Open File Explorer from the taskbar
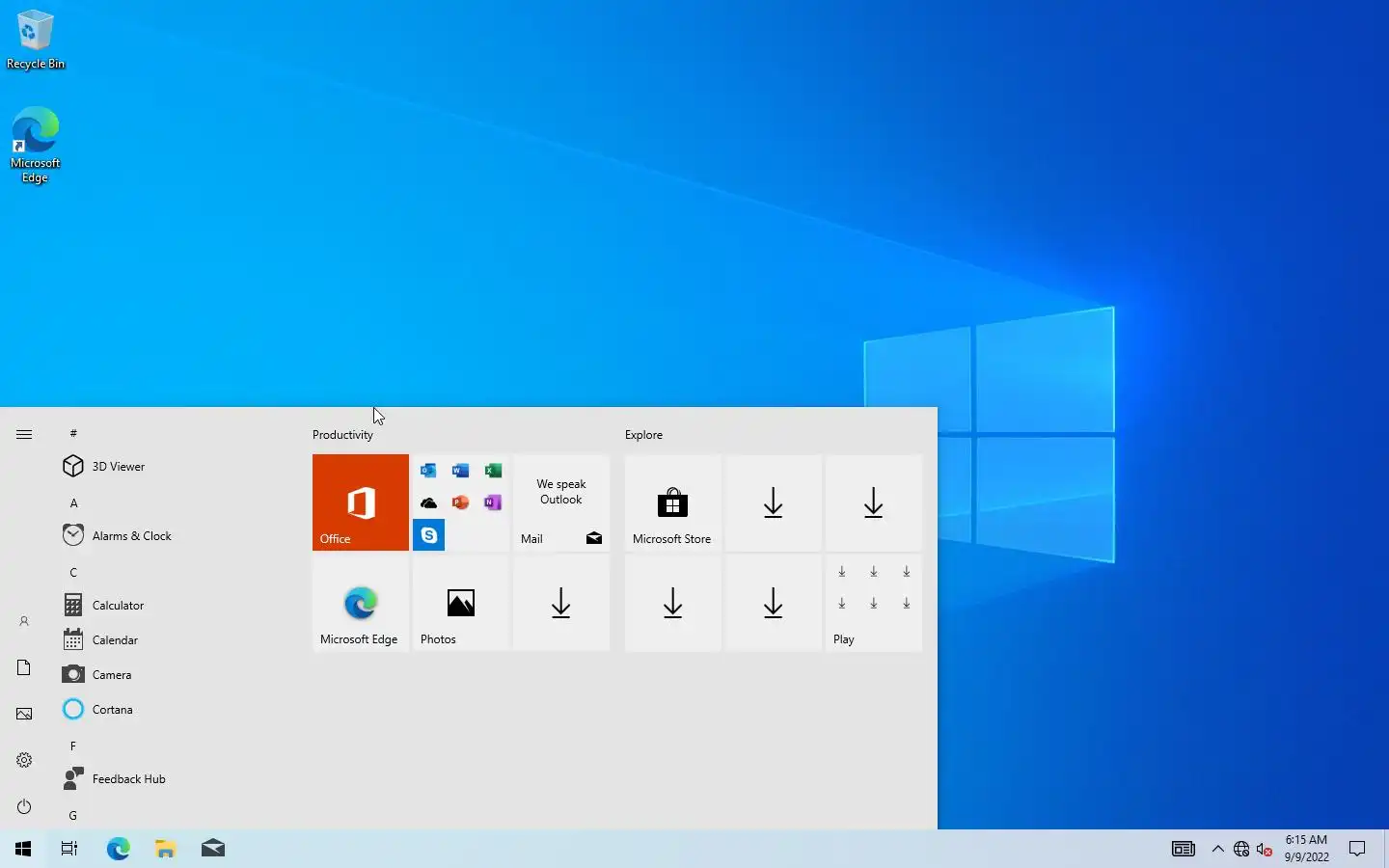The image size is (1389, 868). tap(166, 849)
